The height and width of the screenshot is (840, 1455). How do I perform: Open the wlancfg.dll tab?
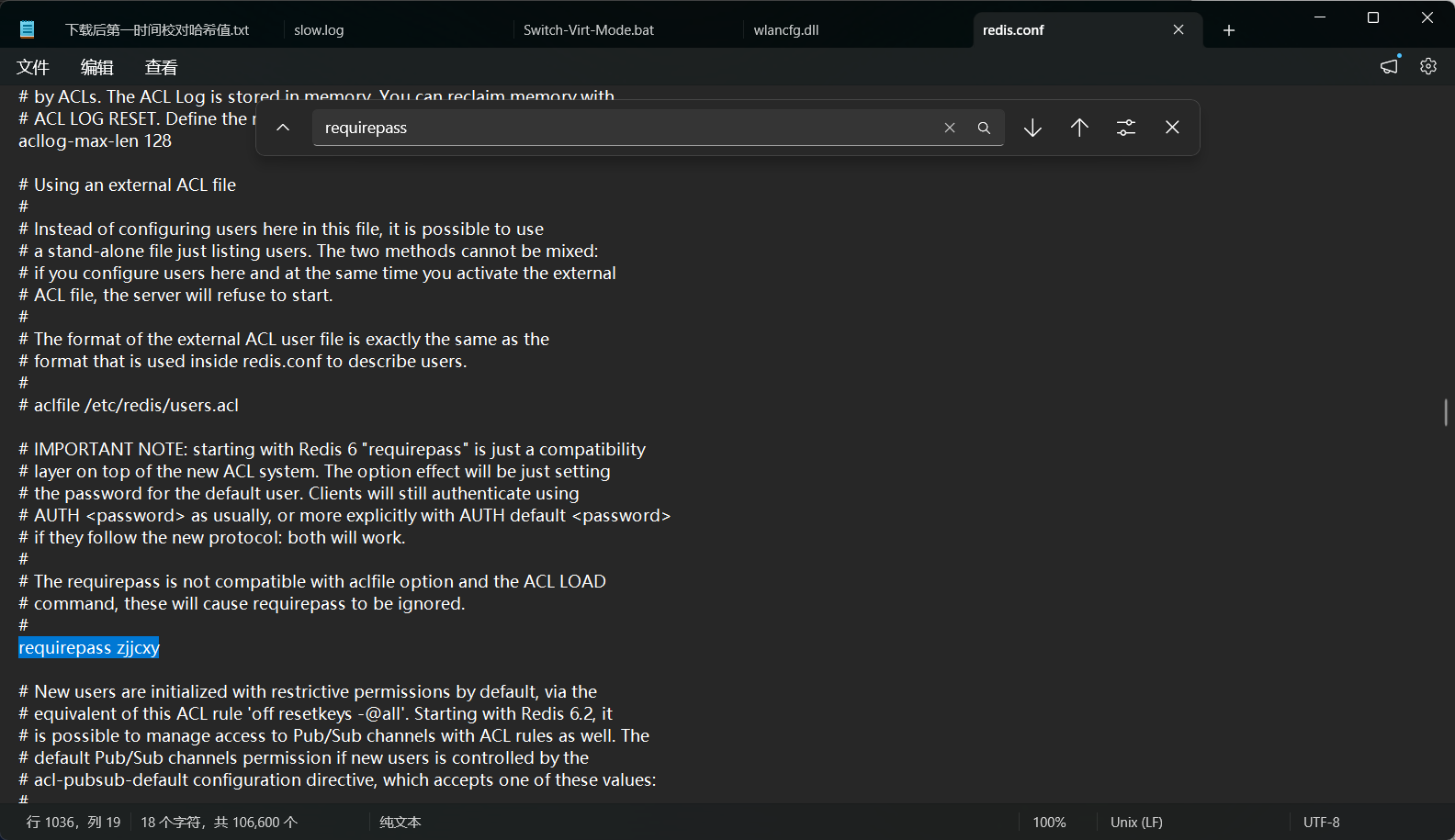[x=786, y=30]
